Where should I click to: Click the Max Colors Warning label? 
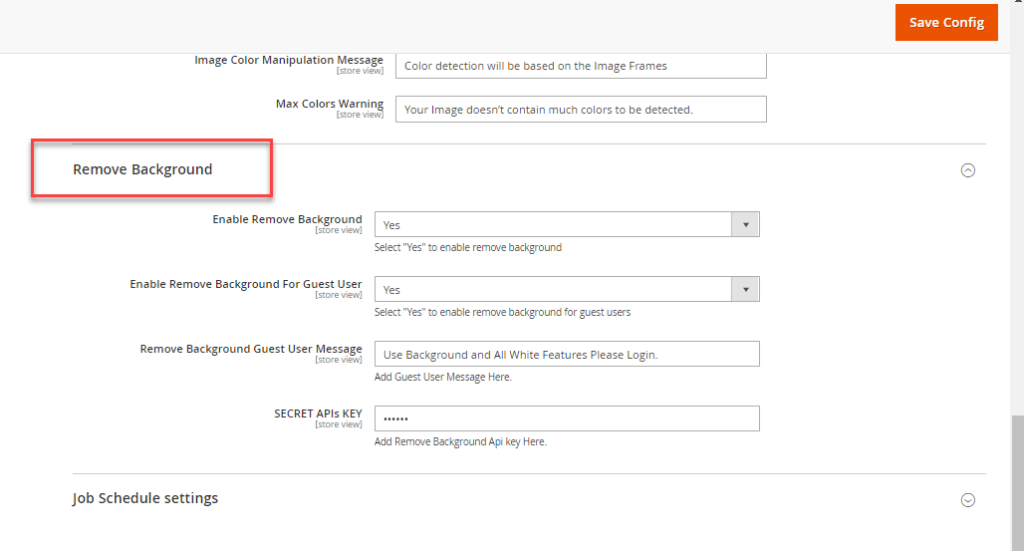pos(329,104)
